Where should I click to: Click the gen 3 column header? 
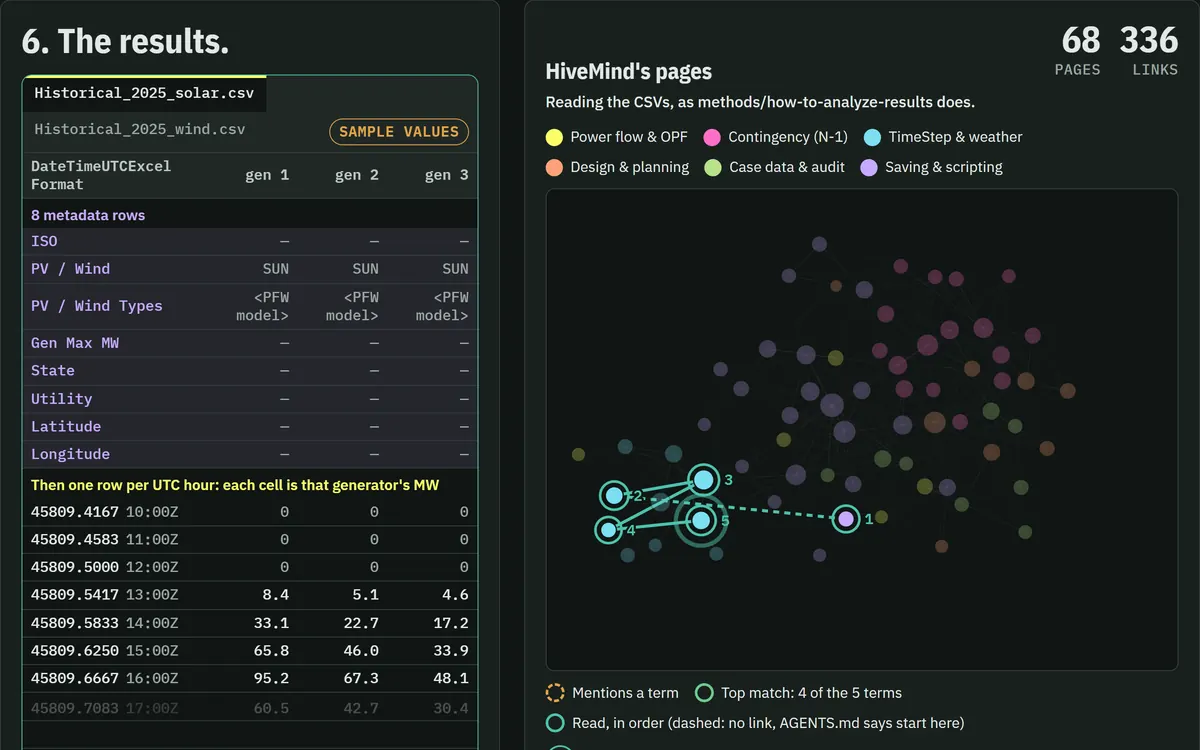pos(447,175)
